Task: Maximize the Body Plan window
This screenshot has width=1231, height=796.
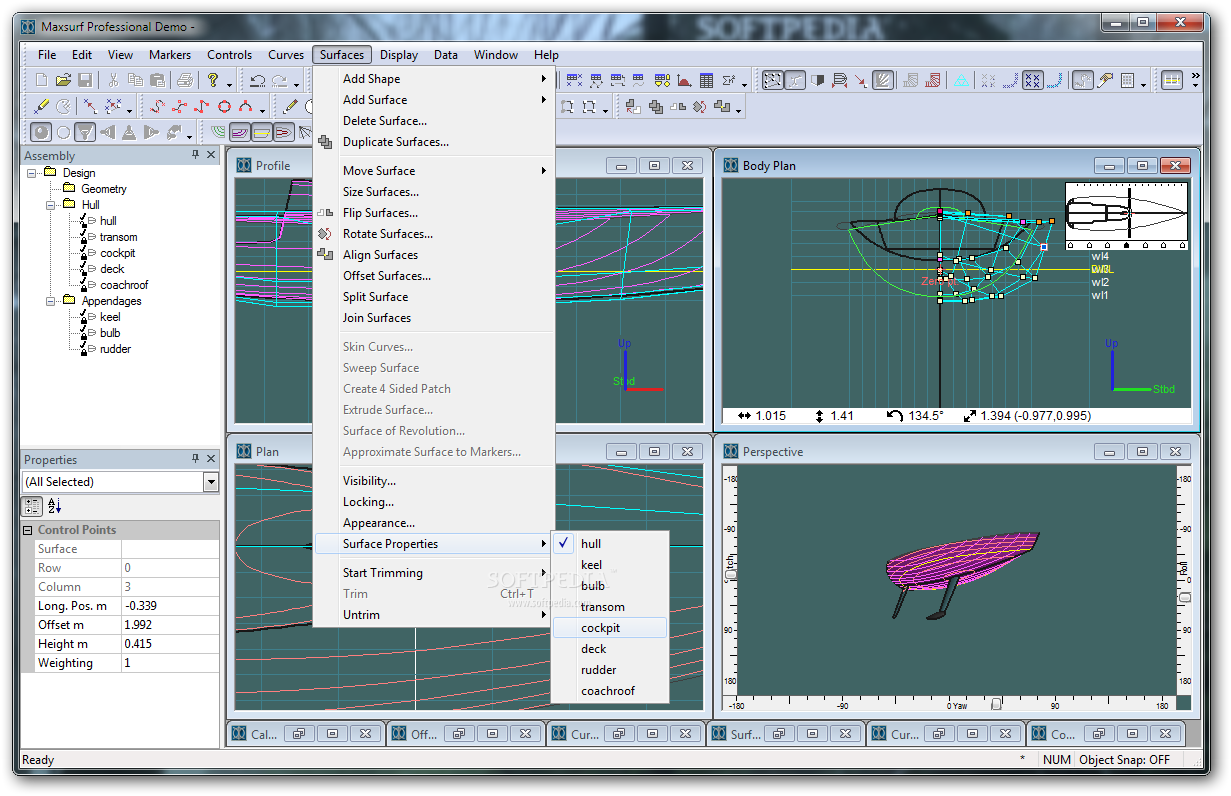Action: (x=1141, y=166)
